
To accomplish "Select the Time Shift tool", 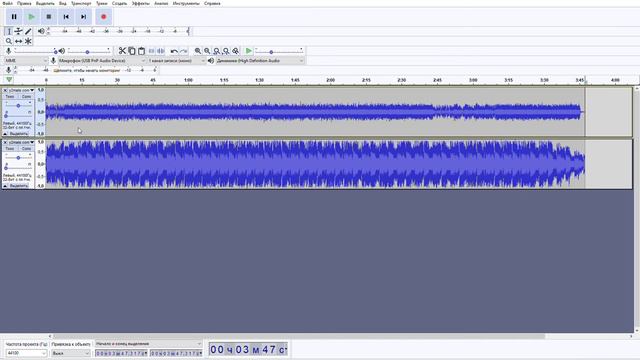I will (18, 41).
